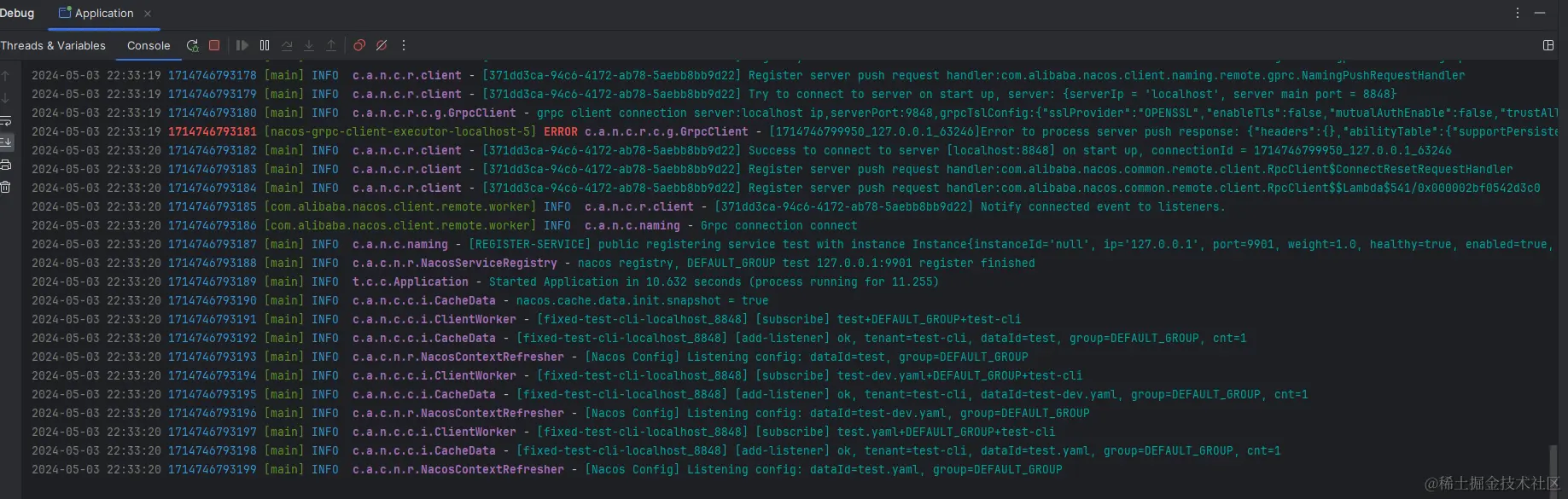1568x499 pixels.
Task: Click the console layout settings icon
Action: [x=1548, y=45]
